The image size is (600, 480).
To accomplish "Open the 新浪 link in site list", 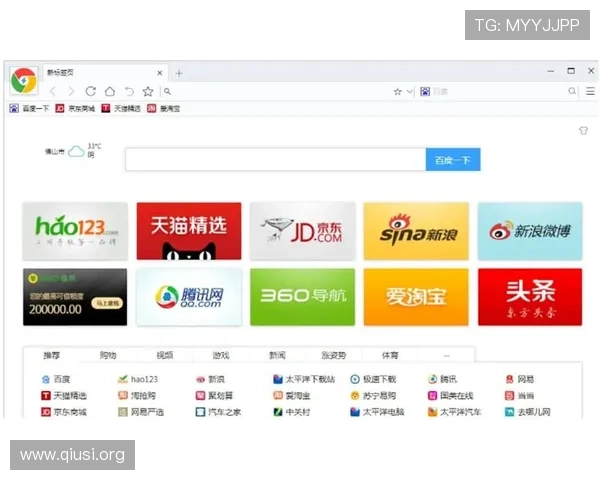I will click(x=210, y=379).
